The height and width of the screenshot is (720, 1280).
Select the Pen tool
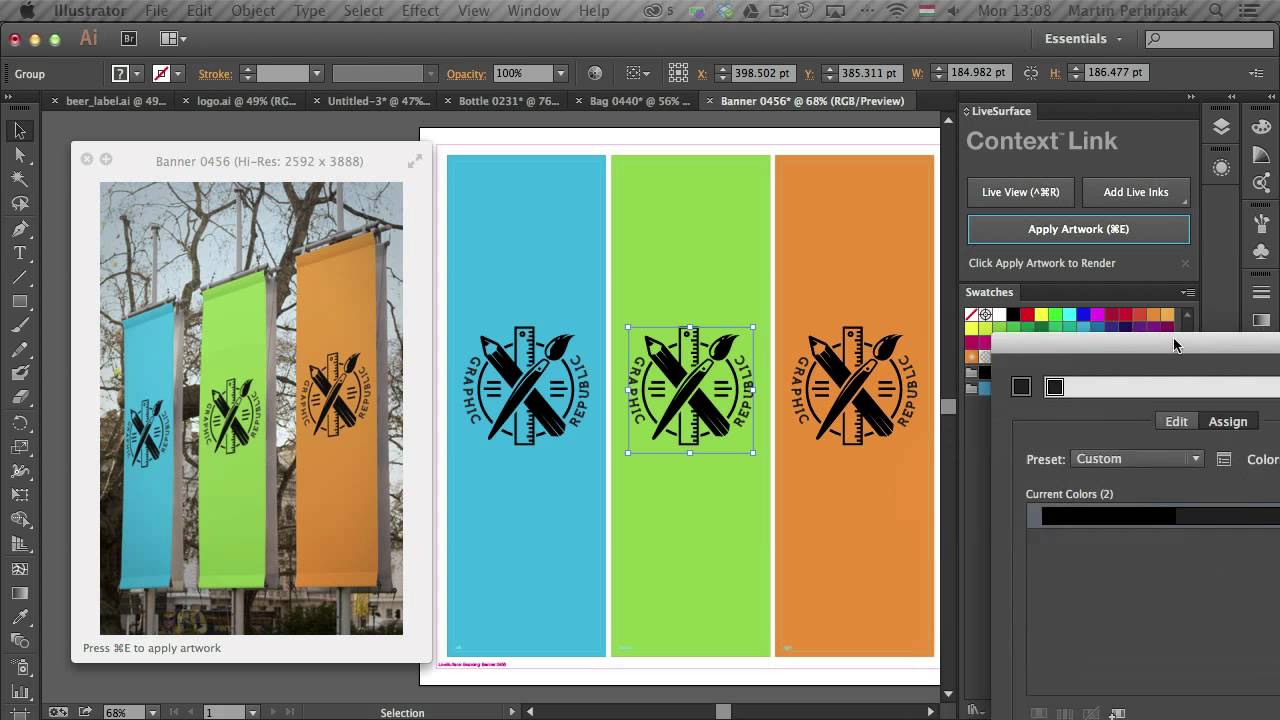pyautogui.click(x=20, y=229)
